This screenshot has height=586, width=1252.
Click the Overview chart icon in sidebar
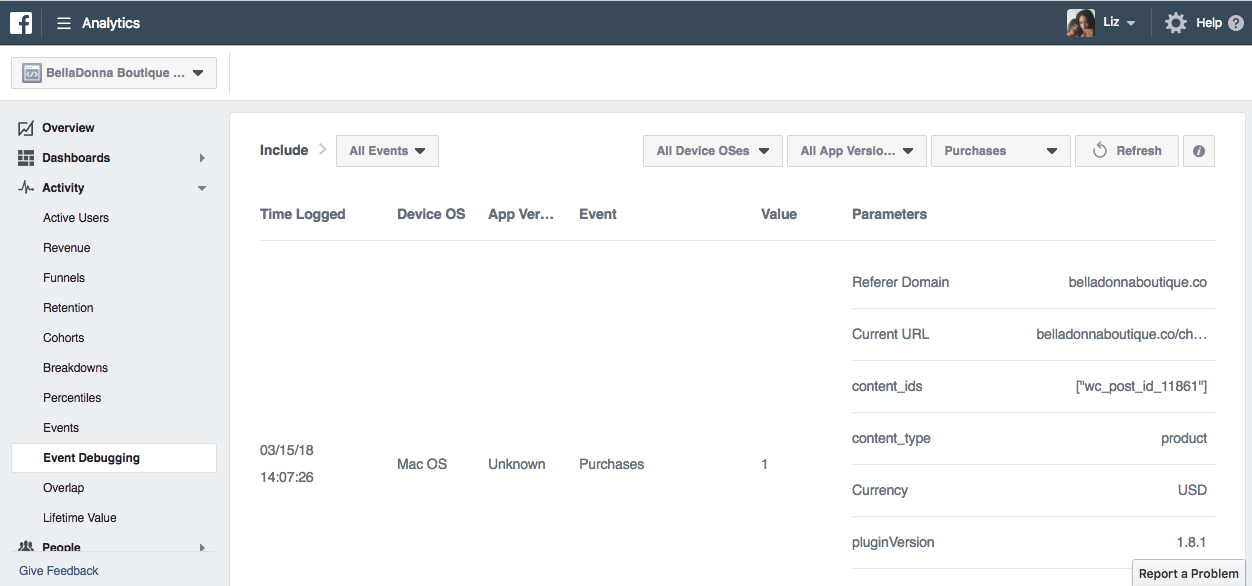[26, 128]
